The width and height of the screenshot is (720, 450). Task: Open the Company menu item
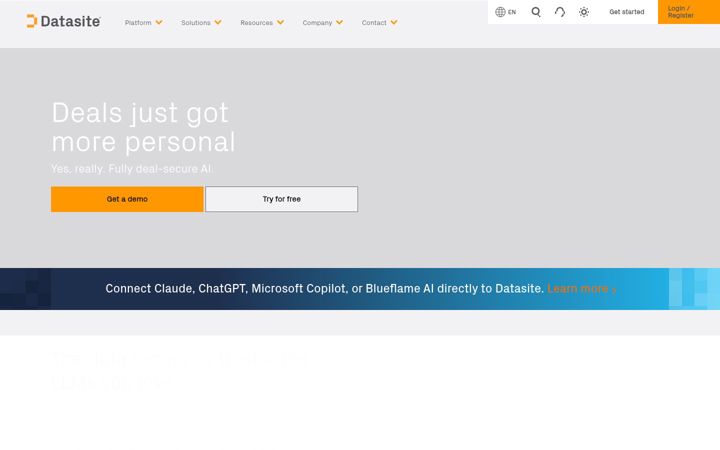coord(317,22)
